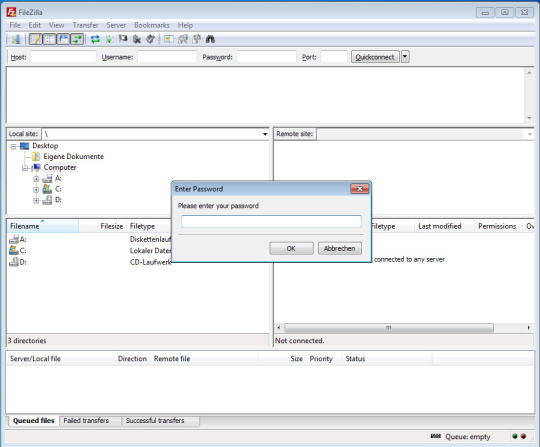The image size is (540, 447).
Task: Click the FileZilla logo in title bar
Action: (x=11, y=12)
